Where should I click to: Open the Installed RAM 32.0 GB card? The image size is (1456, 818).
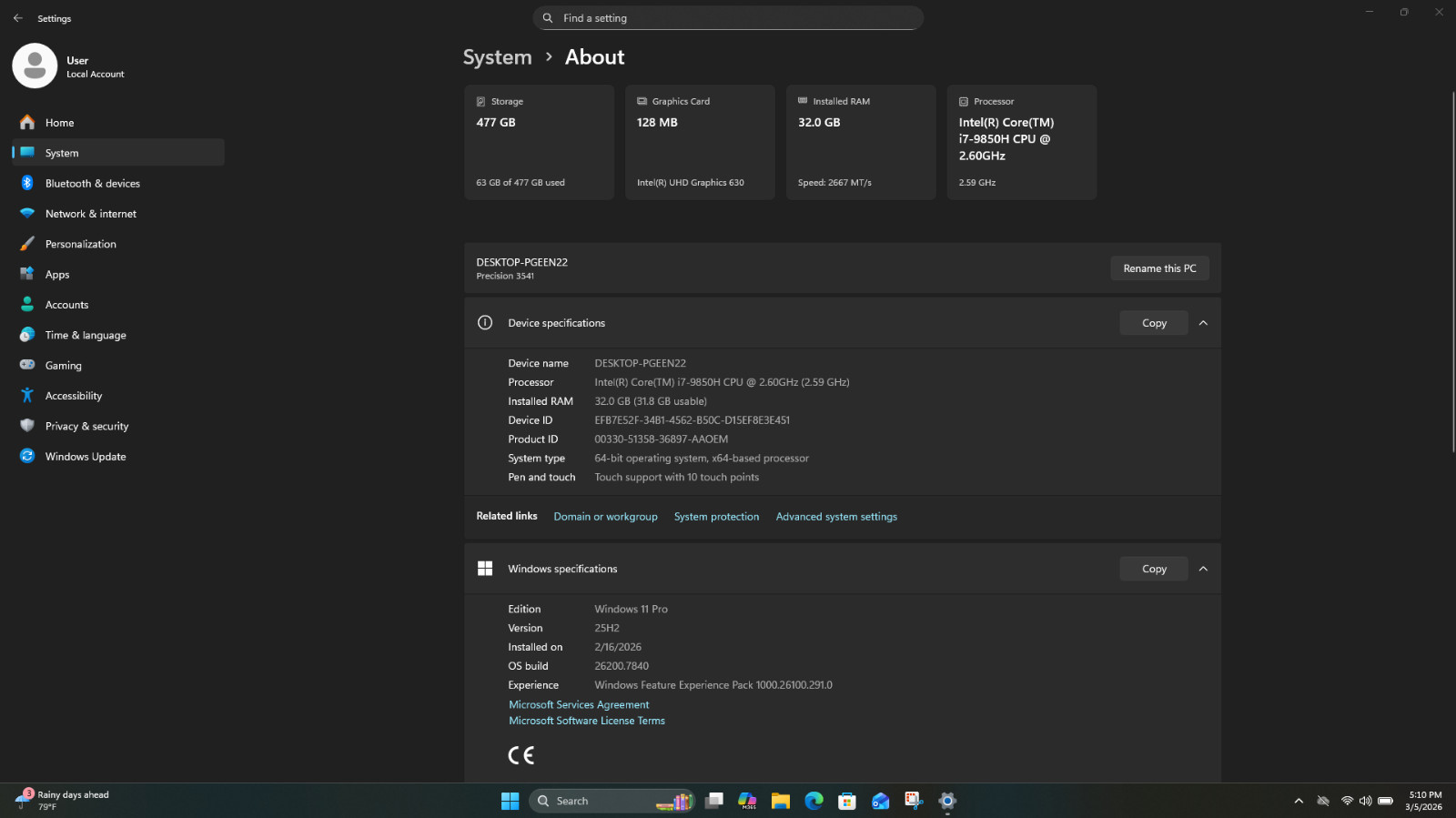(861, 142)
